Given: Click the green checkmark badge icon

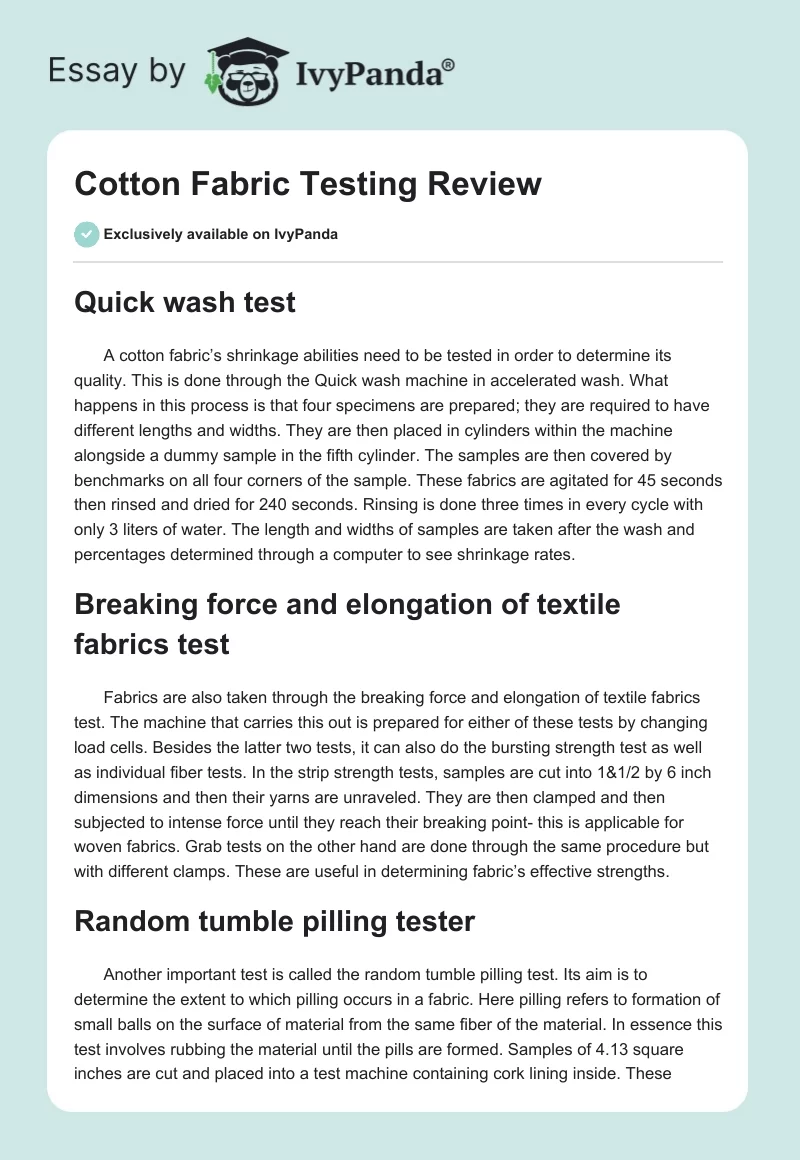Looking at the screenshot, I should point(86,234).
